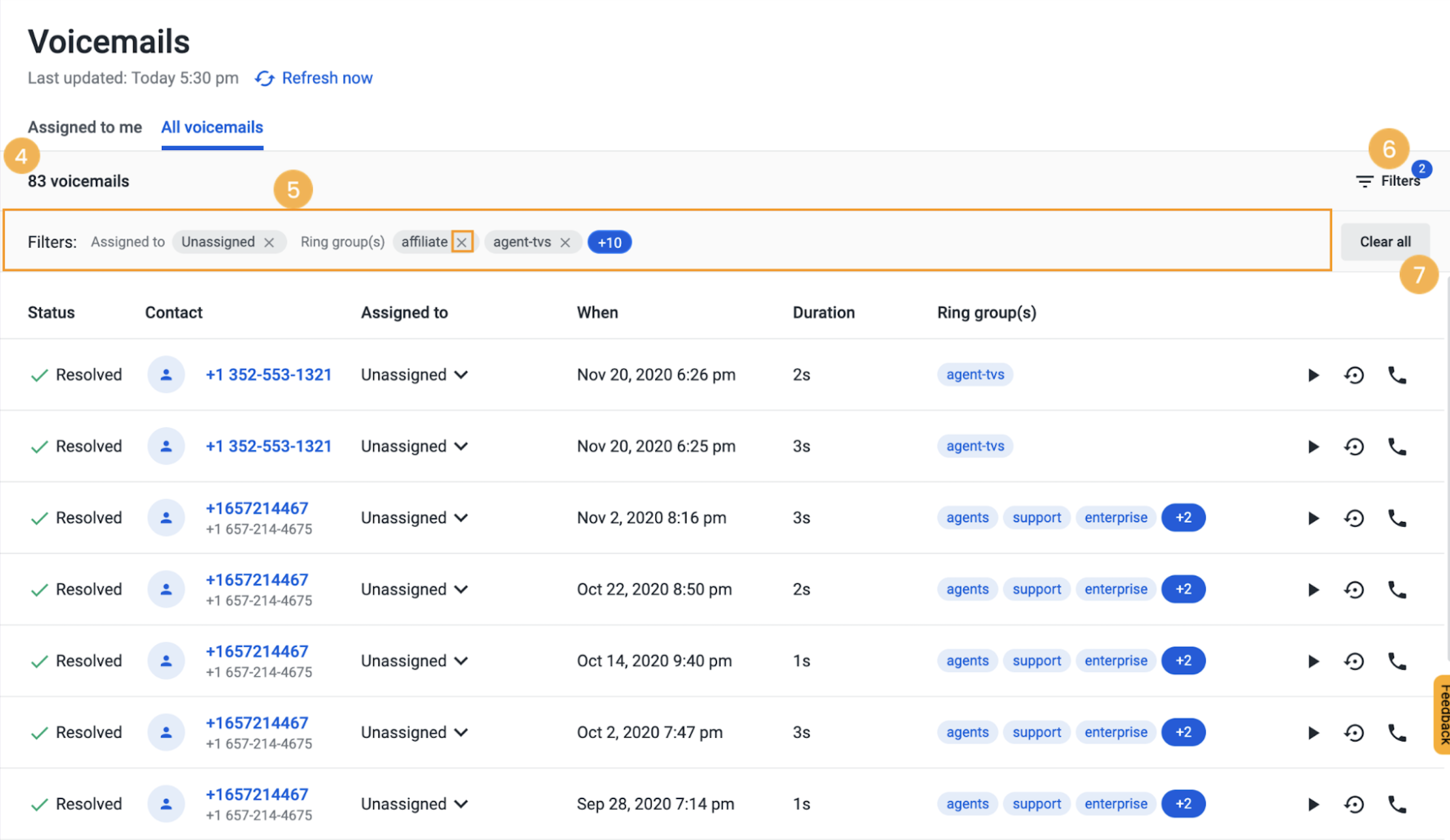Viewport: 1450px width, 840px height.
Task: Clear all active filters
Action: 1385,242
